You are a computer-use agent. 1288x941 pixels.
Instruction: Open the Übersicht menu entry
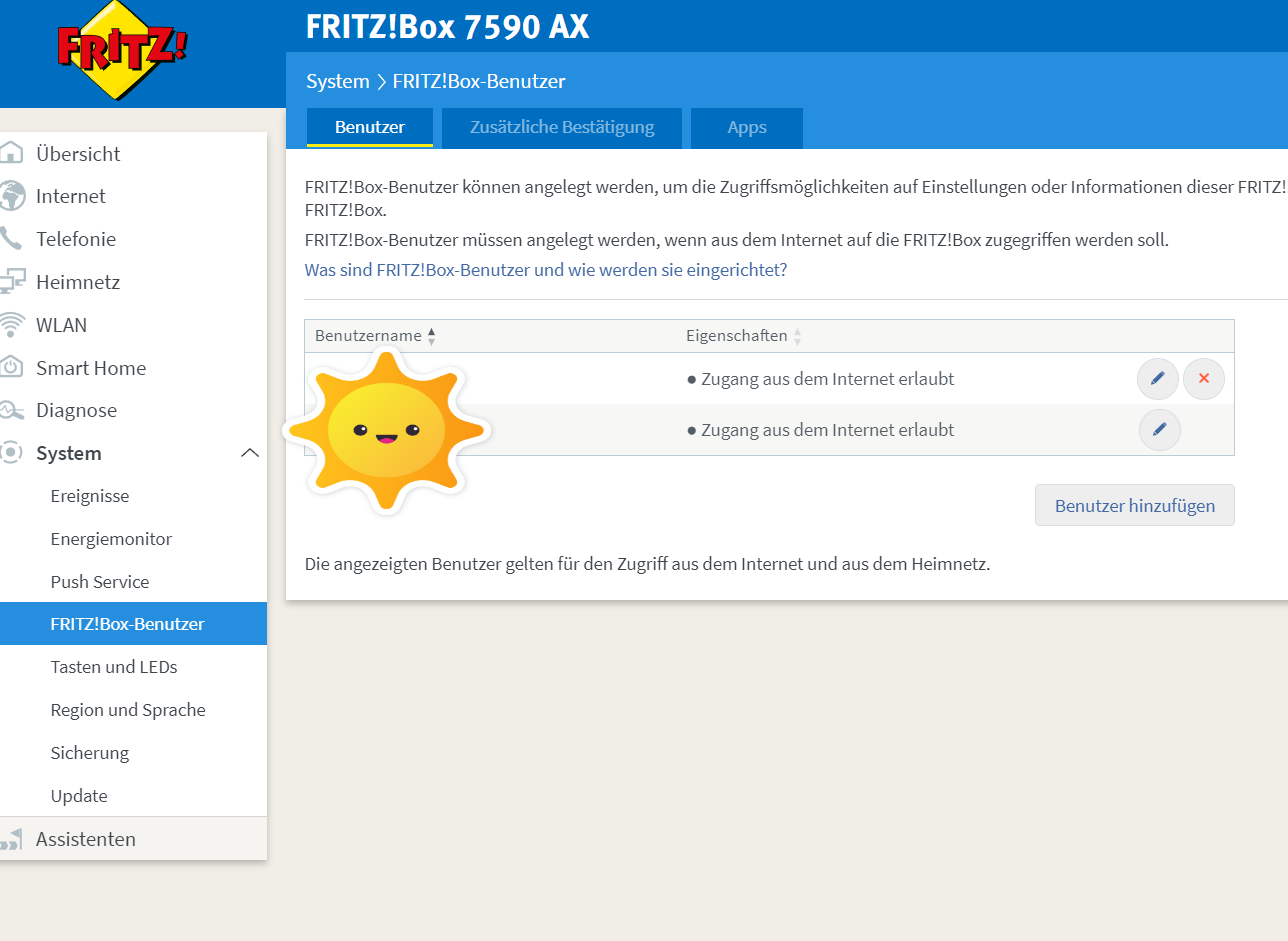pyautogui.click(x=78, y=154)
